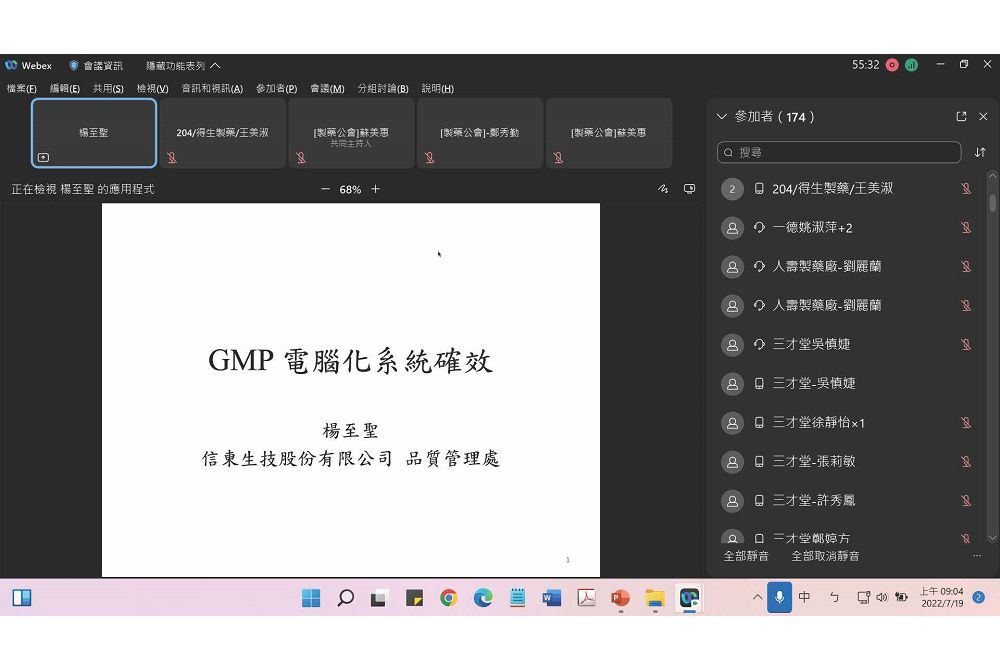Screen dimensions: 1000x670
Task: Open the 音訊和視訊(A) menu
Action: click(x=212, y=89)
